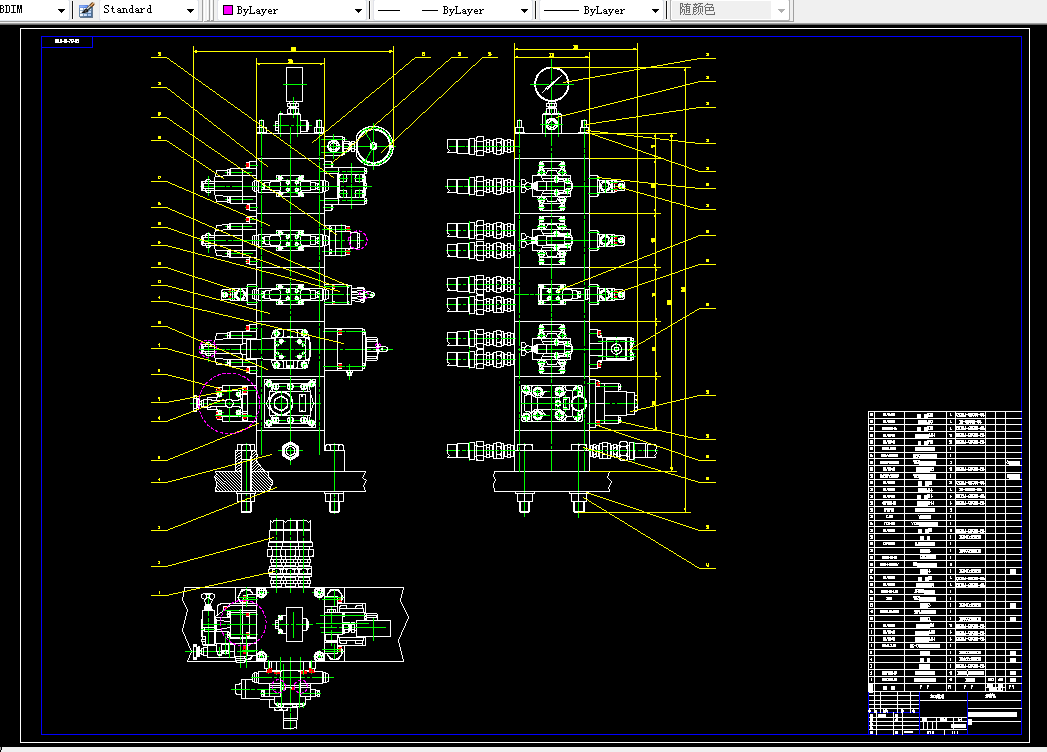
Task: Select the large magenta dashed circle in left view
Action: [228, 403]
